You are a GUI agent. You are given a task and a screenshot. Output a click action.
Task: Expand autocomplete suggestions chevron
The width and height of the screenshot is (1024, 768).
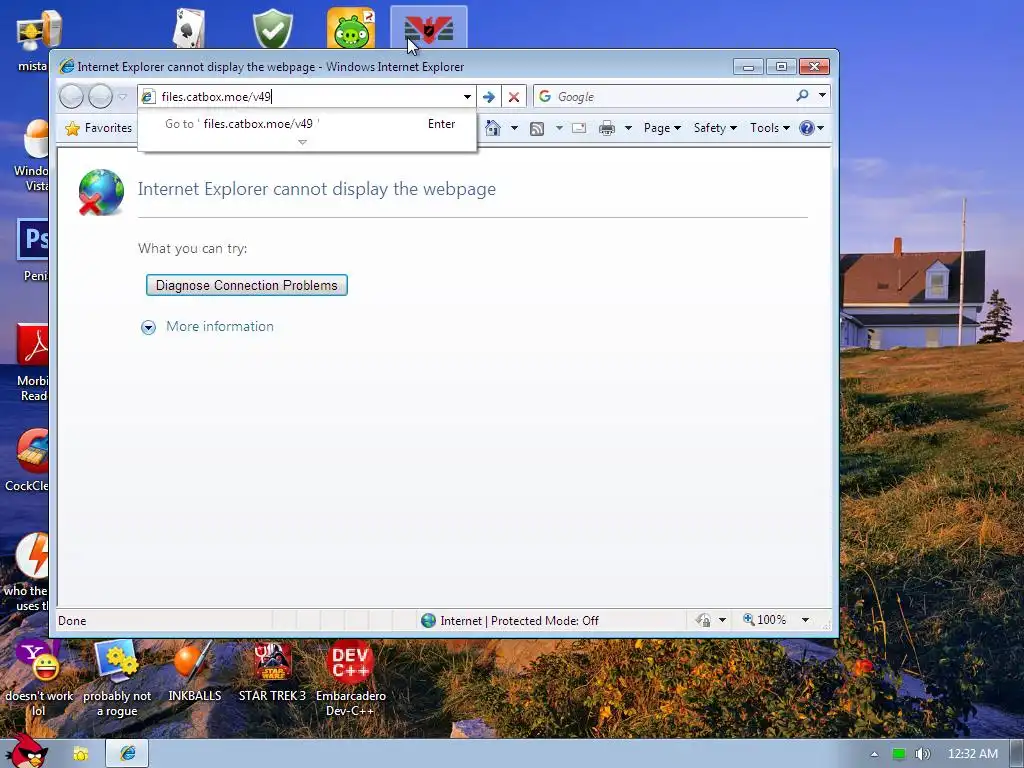pyautogui.click(x=302, y=142)
